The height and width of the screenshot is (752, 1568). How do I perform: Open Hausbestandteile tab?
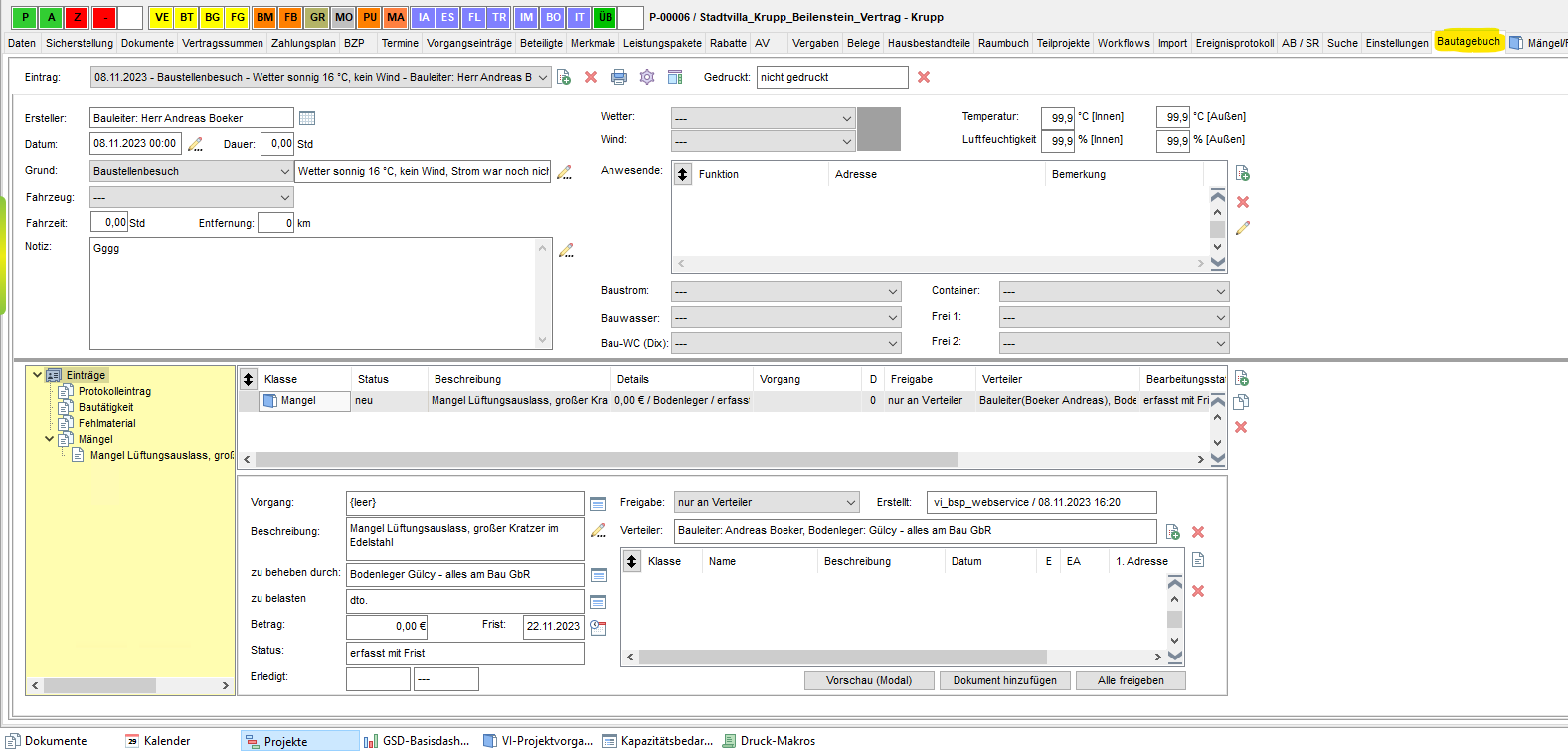(929, 43)
